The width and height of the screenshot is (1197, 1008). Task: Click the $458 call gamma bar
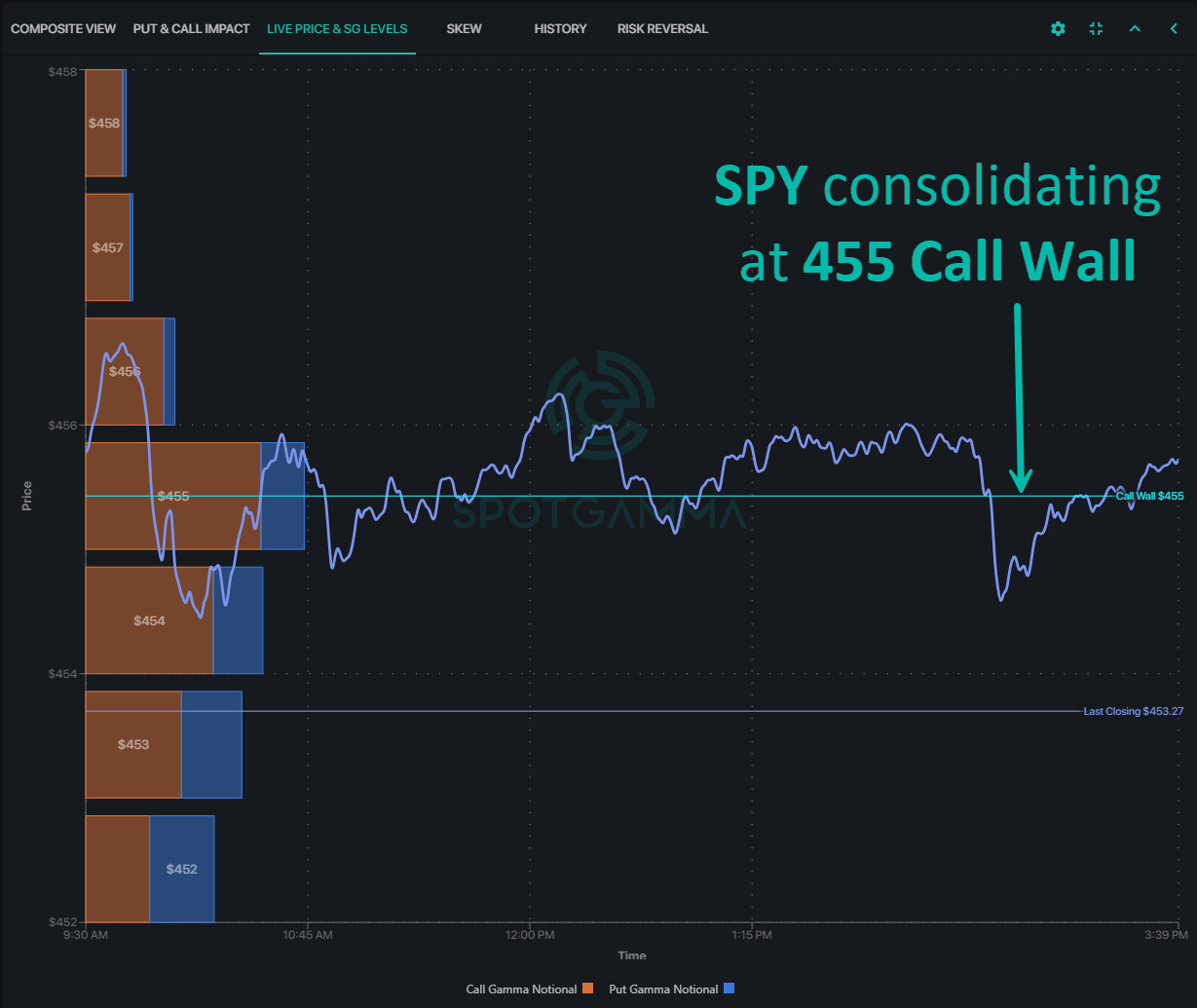tap(104, 123)
